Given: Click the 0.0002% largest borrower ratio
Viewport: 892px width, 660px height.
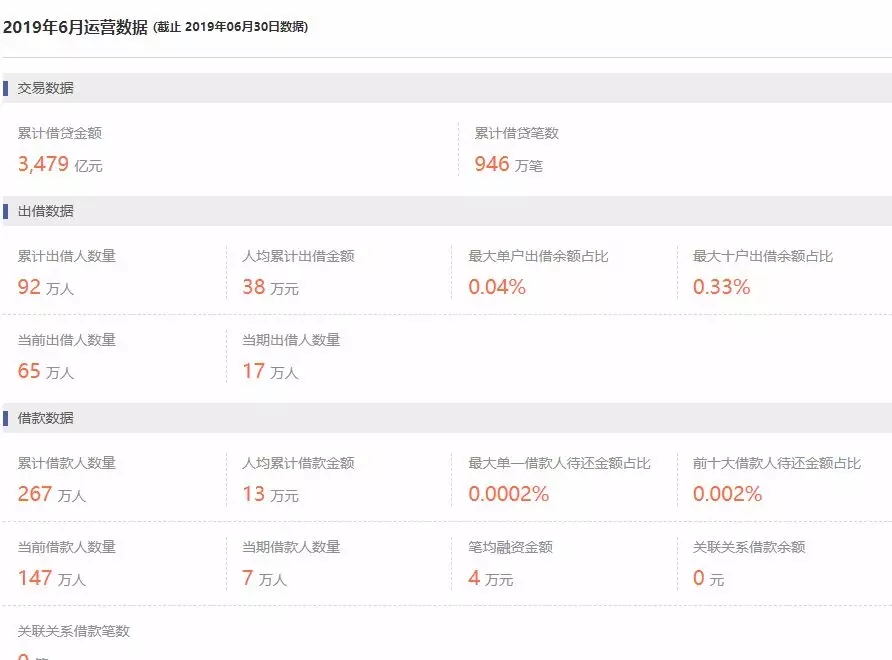Looking at the screenshot, I should 509,494.
